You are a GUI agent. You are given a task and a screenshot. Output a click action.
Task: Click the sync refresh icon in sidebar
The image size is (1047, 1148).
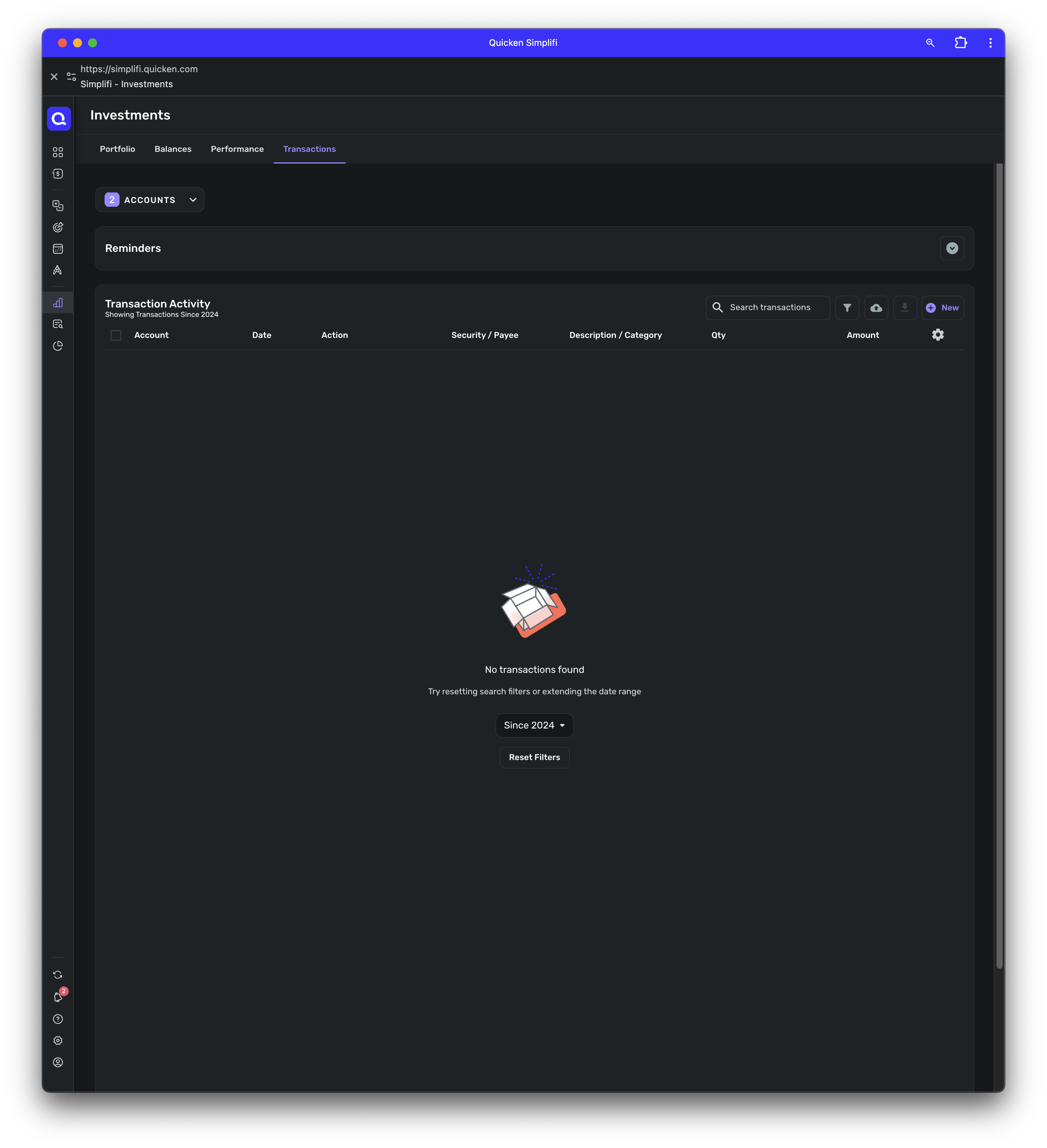tap(58, 975)
